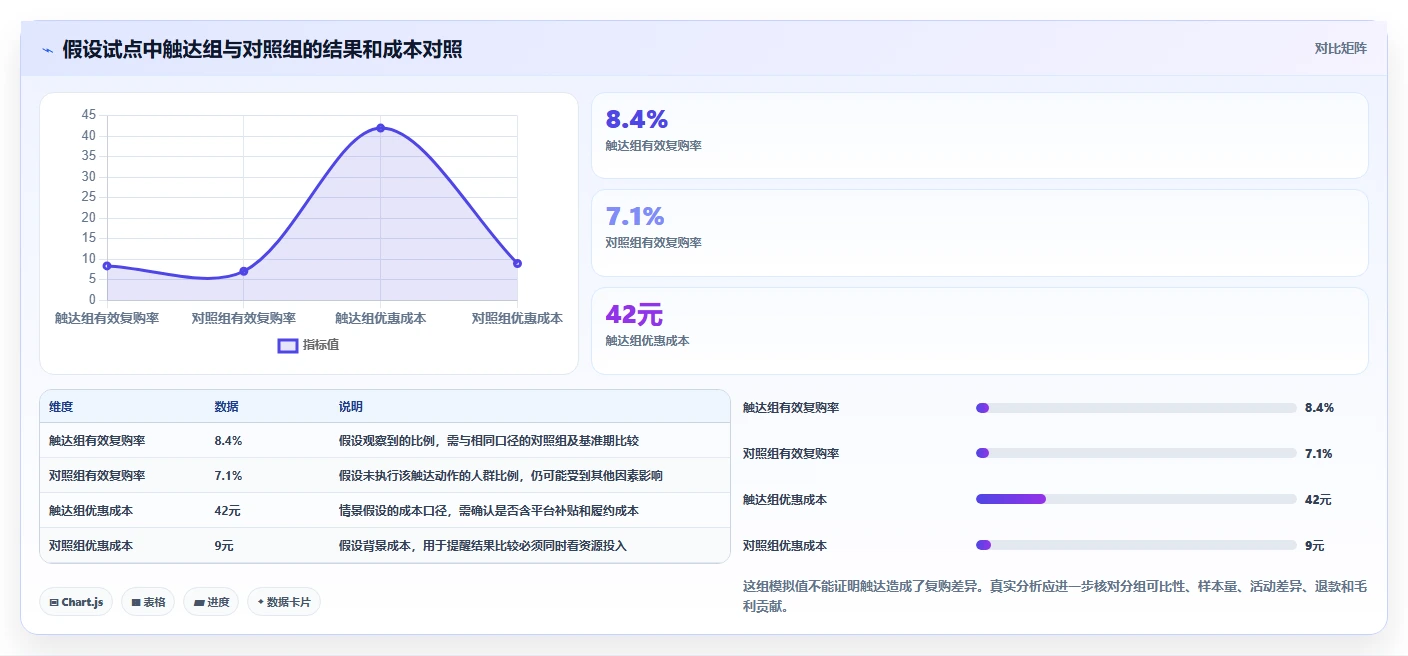Select the 对照组有效复购率 table row name
The height and width of the screenshot is (656, 1408).
97,475
